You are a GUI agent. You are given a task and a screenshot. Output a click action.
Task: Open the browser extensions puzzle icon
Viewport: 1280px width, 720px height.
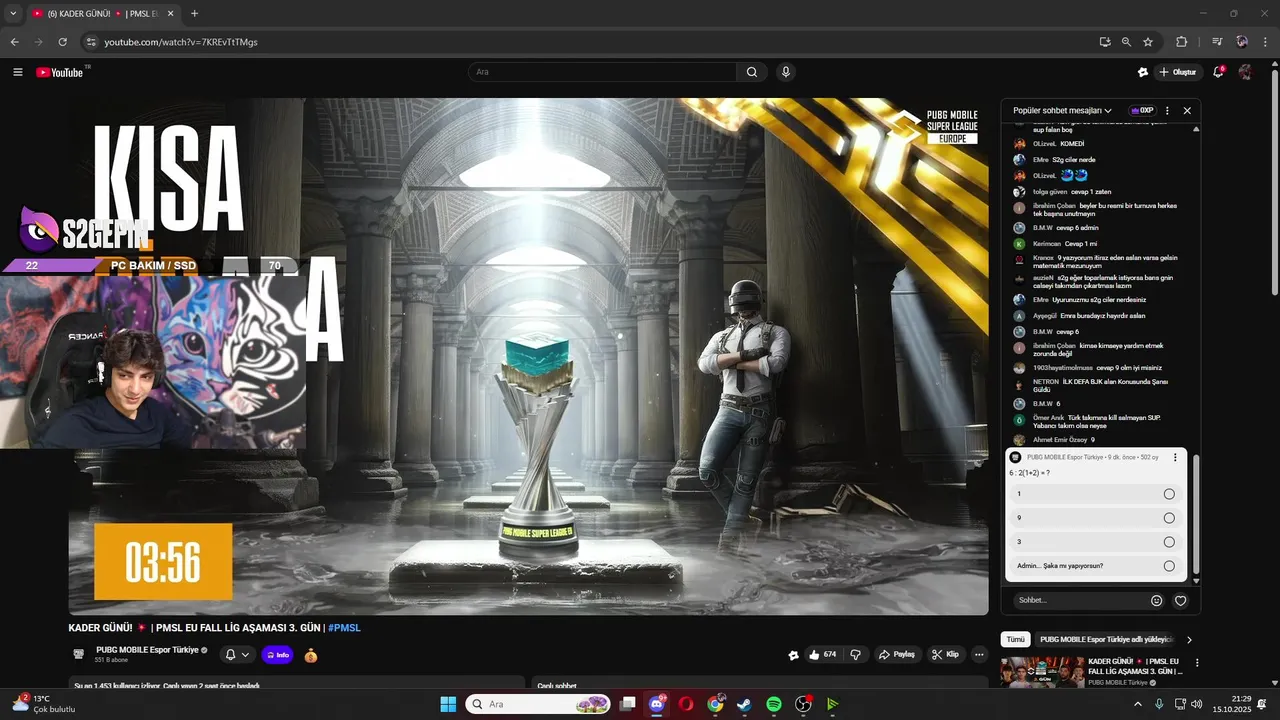click(x=1181, y=42)
